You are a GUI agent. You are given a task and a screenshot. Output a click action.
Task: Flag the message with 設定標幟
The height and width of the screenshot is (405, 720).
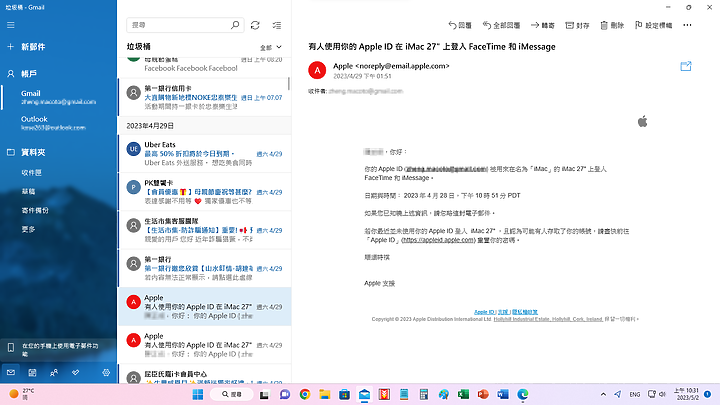pyautogui.click(x=653, y=25)
